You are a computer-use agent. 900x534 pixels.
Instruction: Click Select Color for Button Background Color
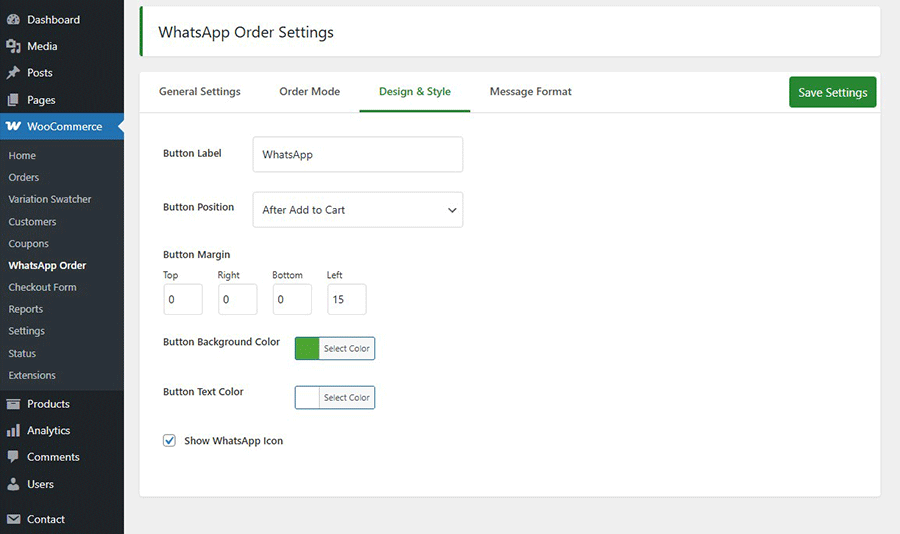coord(347,349)
